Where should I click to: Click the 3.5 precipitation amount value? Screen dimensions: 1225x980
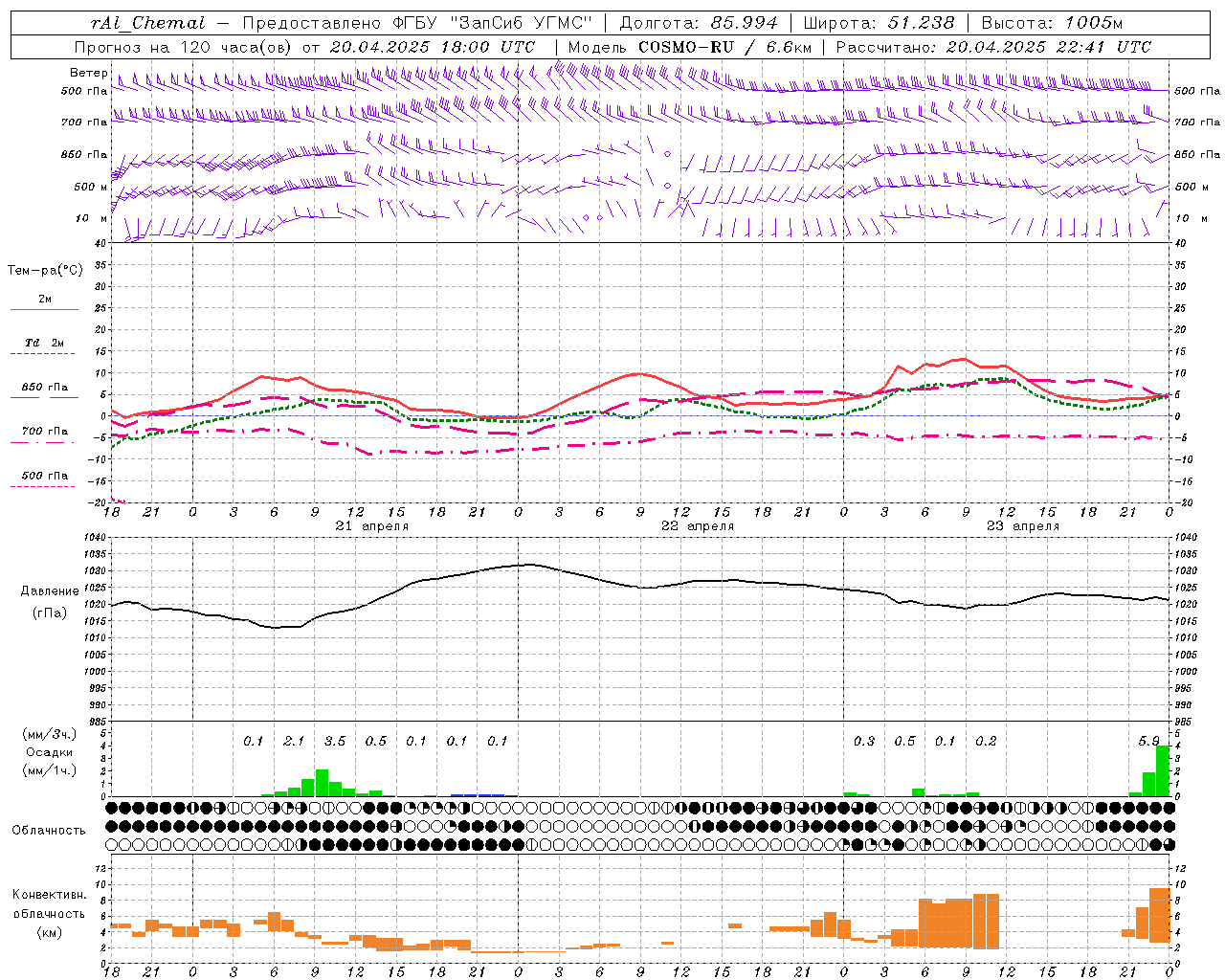point(335,741)
